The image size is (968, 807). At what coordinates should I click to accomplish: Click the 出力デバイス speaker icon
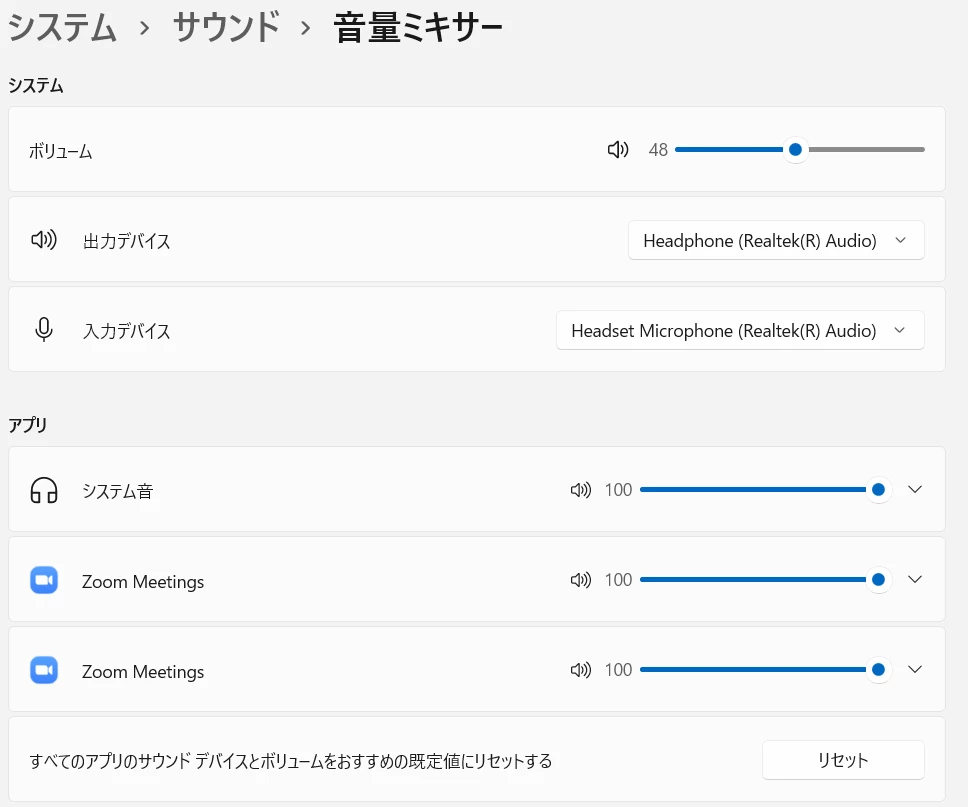pos(44,240)
